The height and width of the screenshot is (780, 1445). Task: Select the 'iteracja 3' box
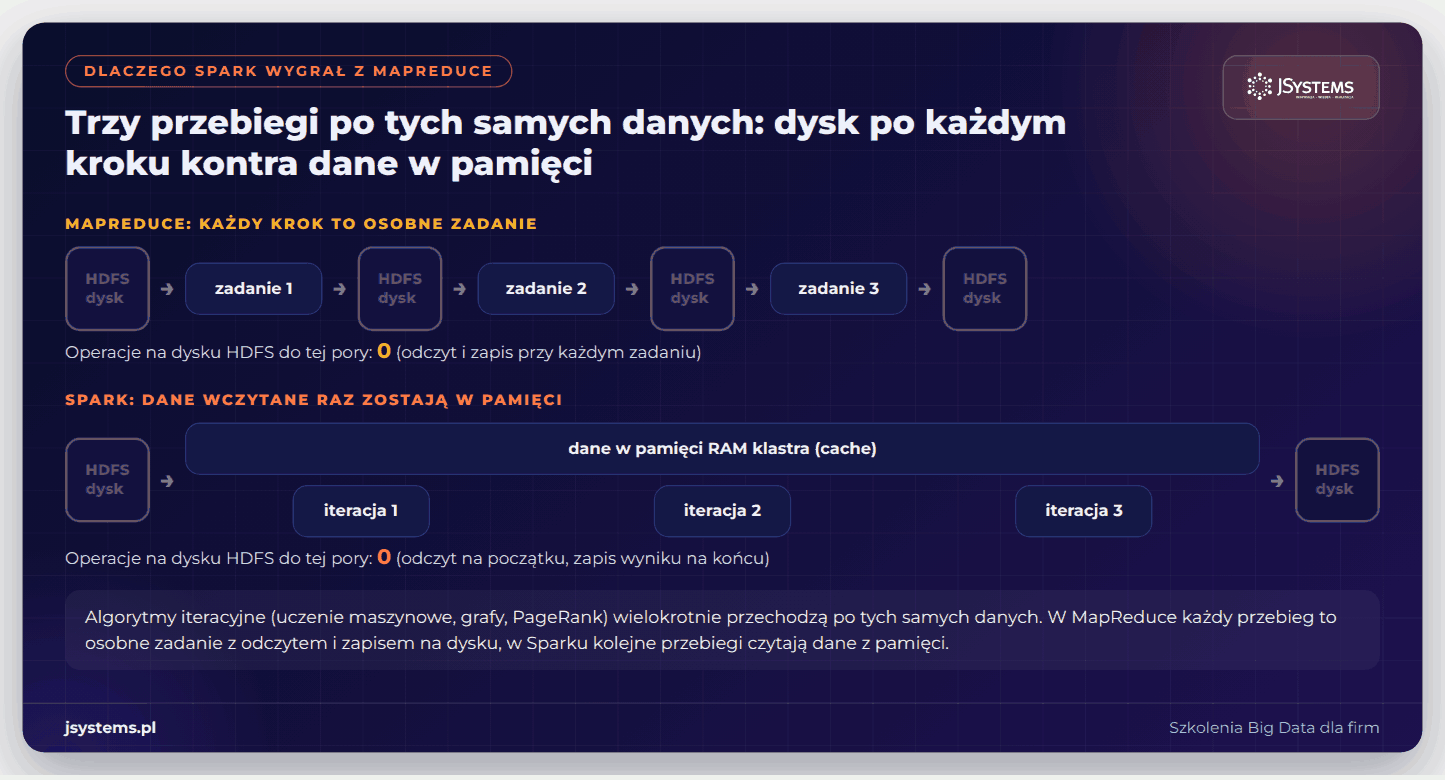pos(1083,511)
